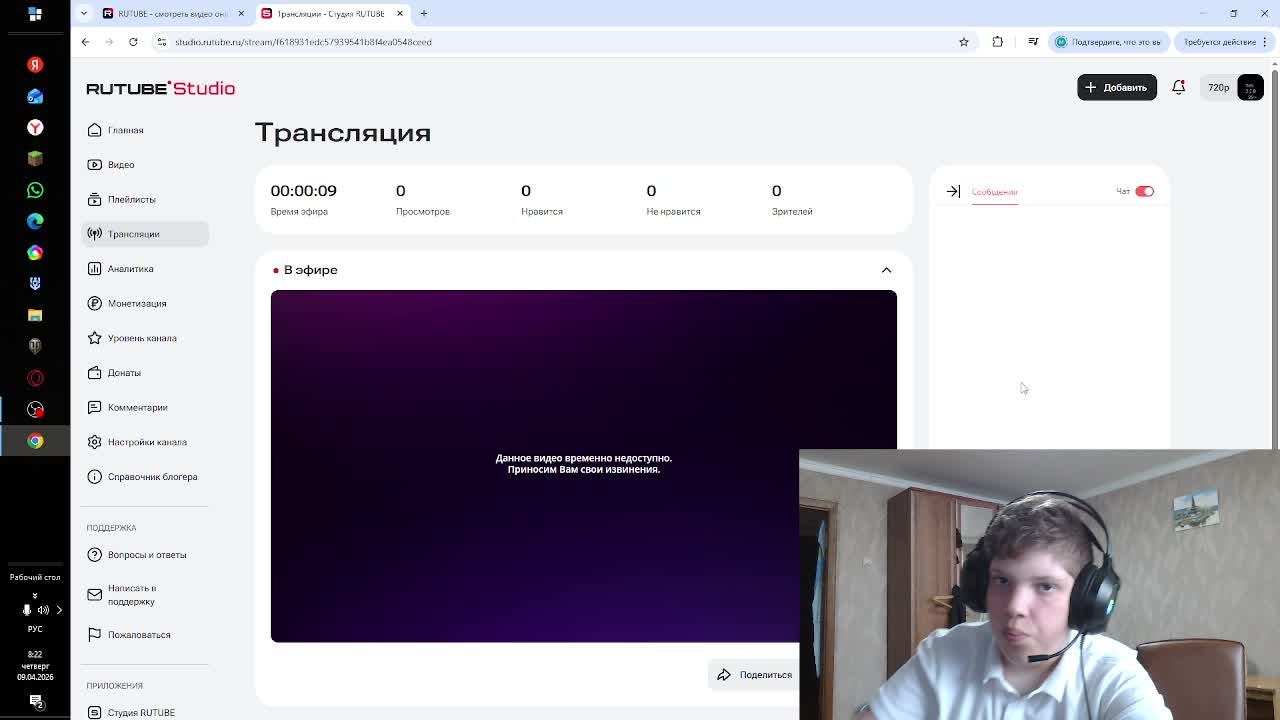
Task: Open WhatsApp from the taskbar
Action: pyautogui.click(x=35, y=190)
